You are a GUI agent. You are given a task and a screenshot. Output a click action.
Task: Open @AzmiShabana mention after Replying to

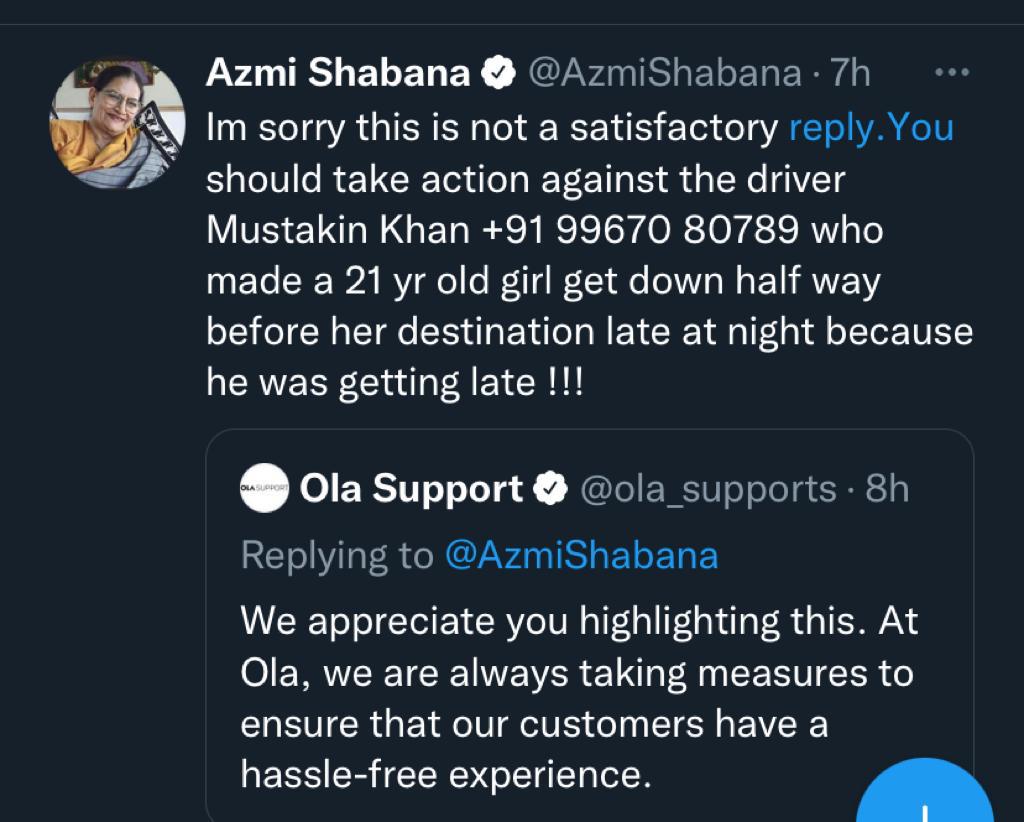[581, 555]
